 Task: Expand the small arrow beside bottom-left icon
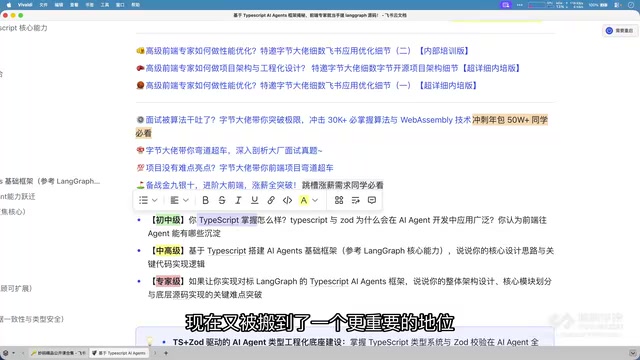tap(14, 353)
